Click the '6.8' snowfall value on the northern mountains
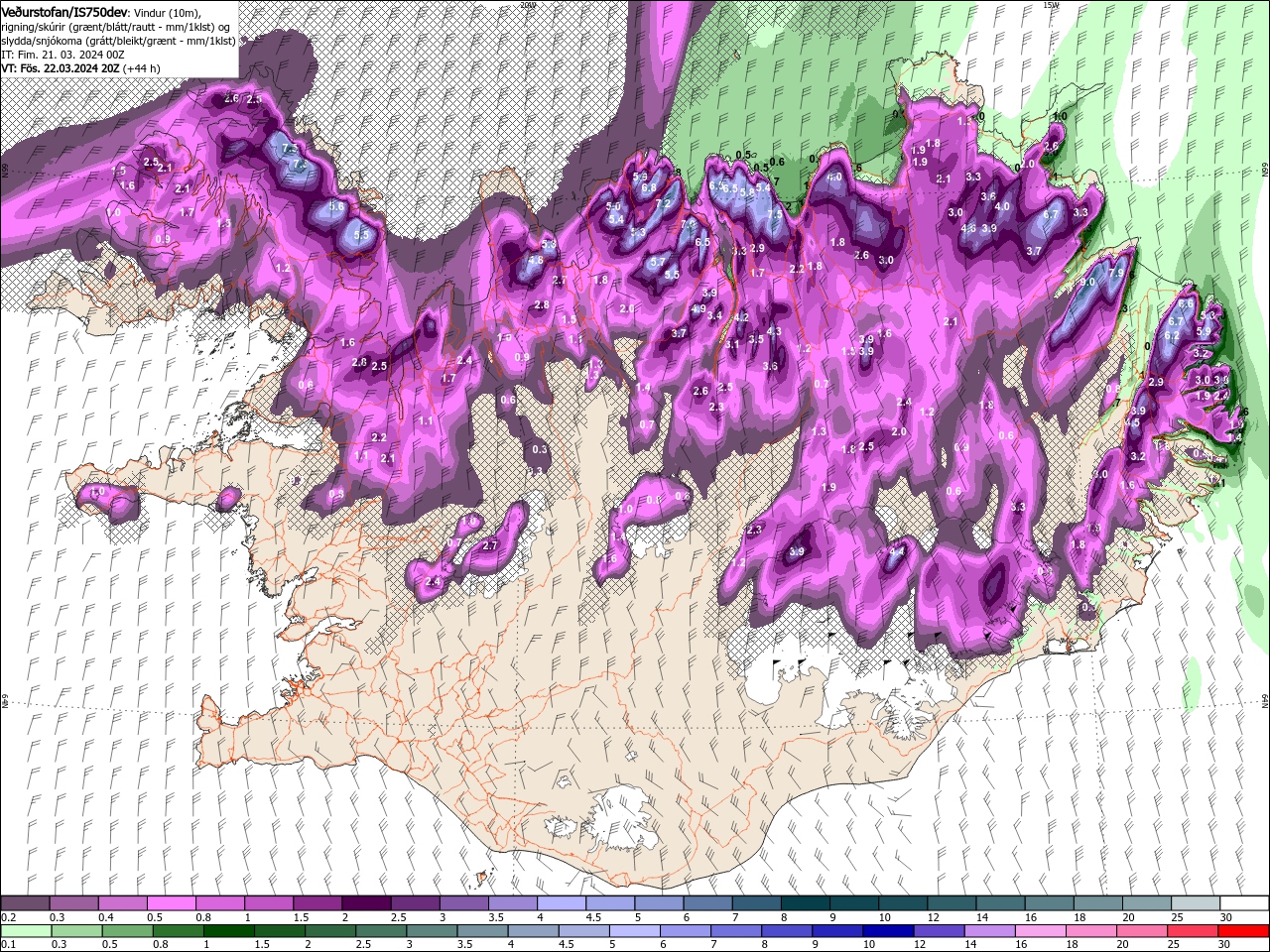 [649, 187]
